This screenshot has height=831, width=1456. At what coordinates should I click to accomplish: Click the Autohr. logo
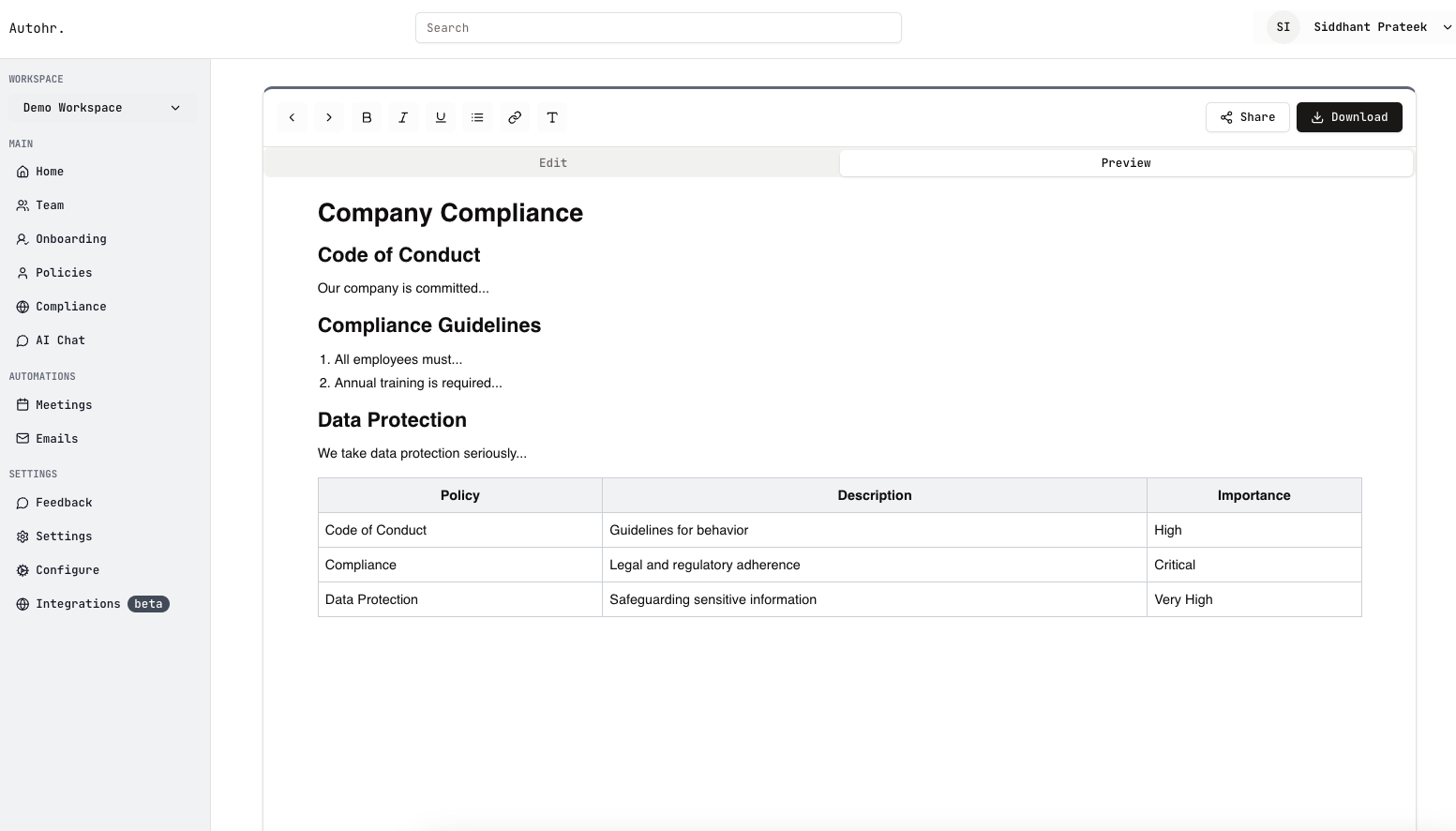(x=37, y=28)
